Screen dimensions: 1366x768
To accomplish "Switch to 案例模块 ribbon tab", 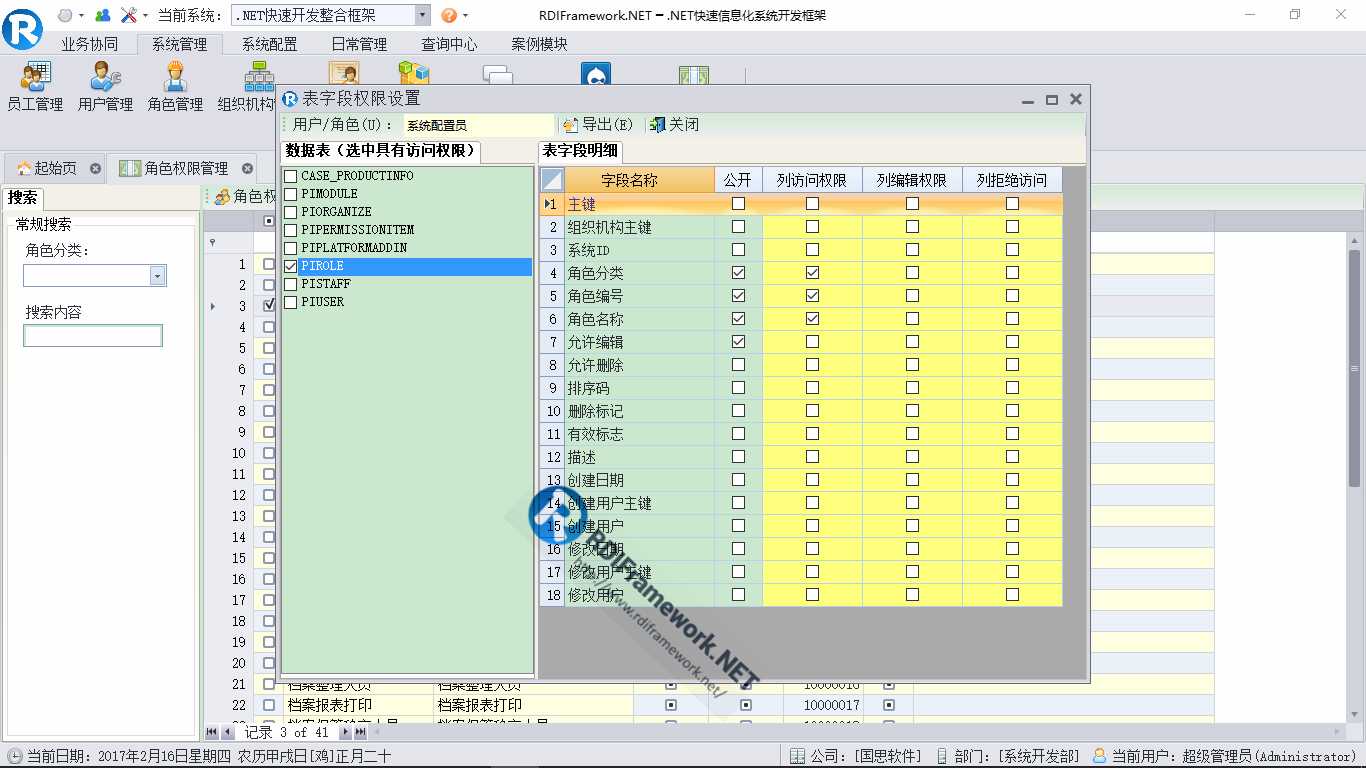I will click(x=540, y=44).
